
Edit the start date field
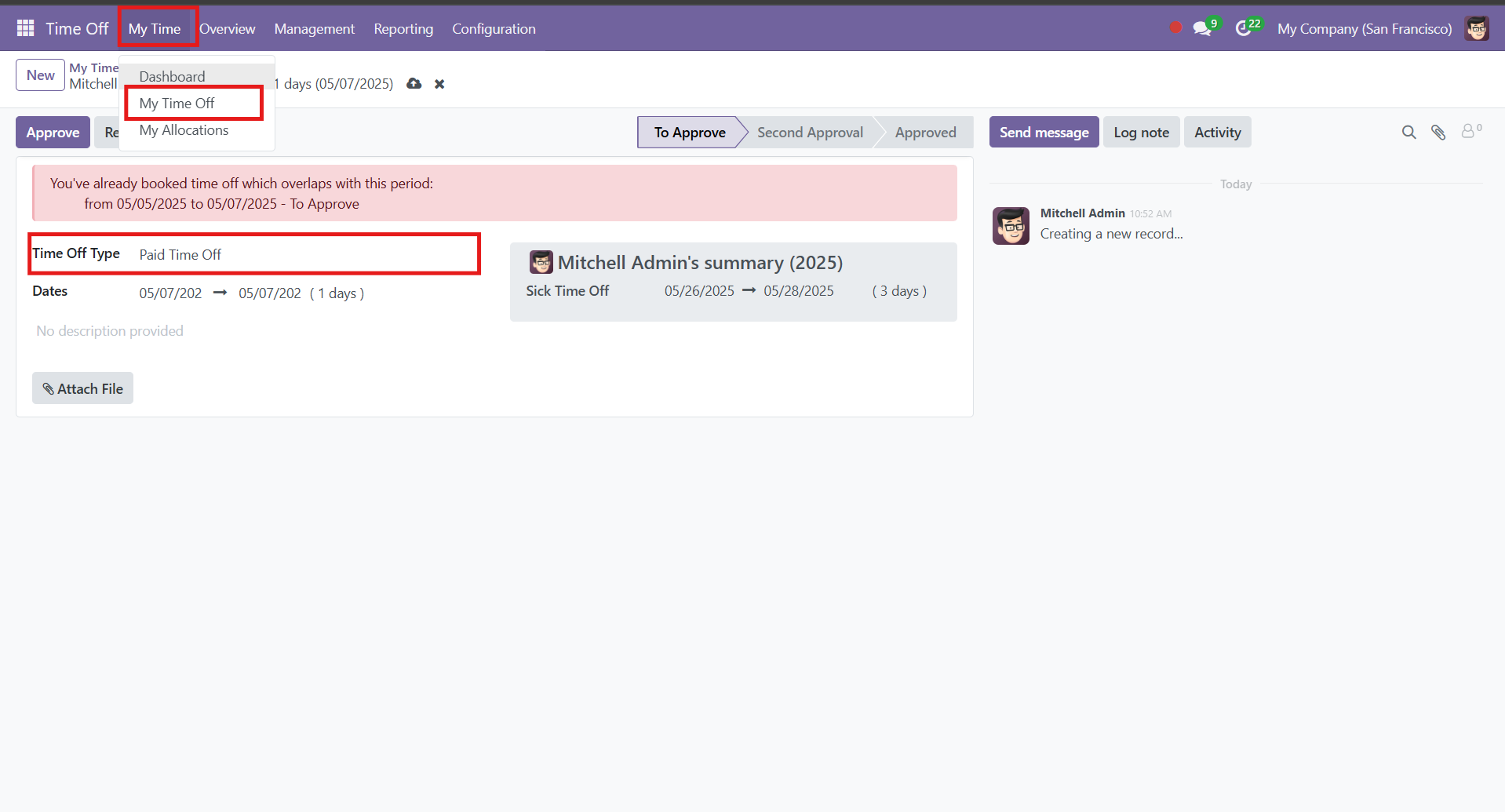click(x=171, y=293)
